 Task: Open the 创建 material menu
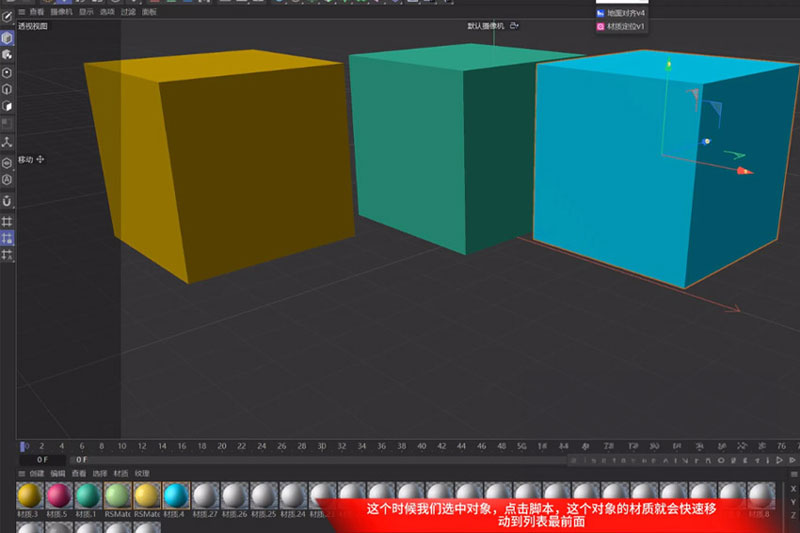37,473
